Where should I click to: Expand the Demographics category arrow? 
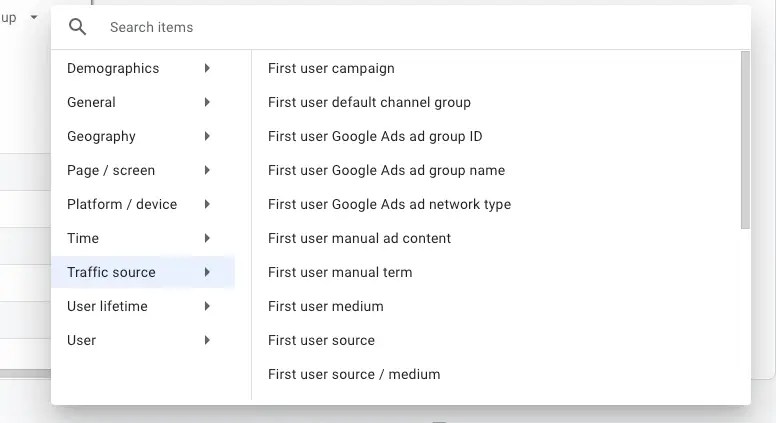(x=207, y=68)
